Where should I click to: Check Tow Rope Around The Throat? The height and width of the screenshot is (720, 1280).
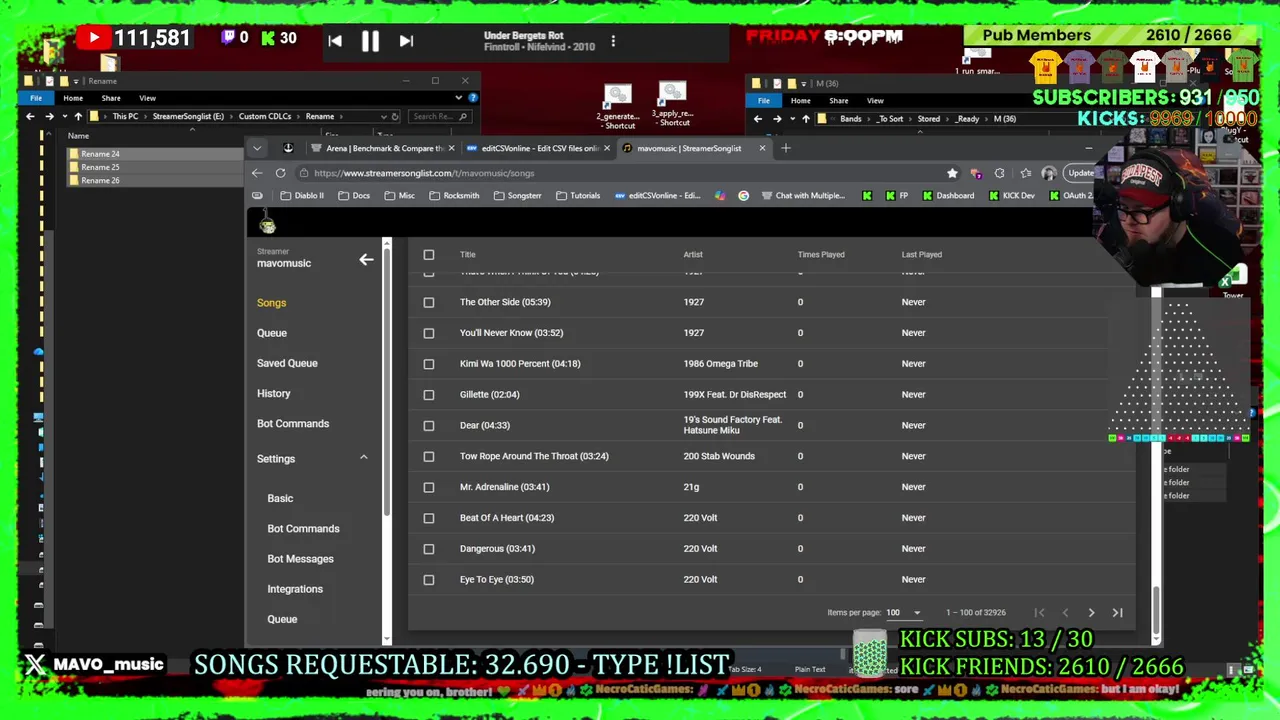(429, 456)
